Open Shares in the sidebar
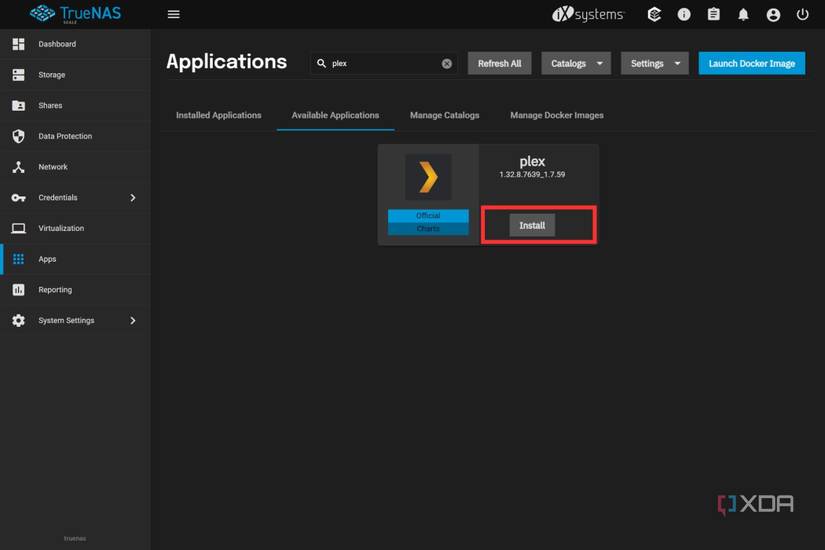825x550 pixels. (75, 105)
